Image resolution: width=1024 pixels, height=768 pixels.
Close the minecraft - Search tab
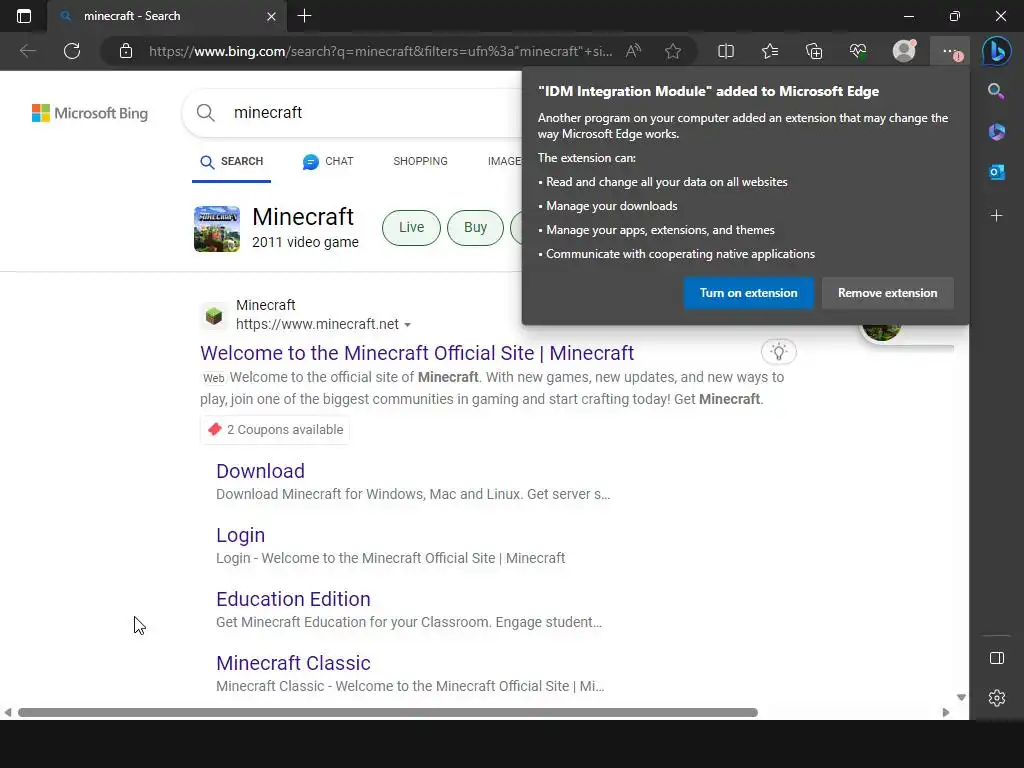tap(271, 16)
